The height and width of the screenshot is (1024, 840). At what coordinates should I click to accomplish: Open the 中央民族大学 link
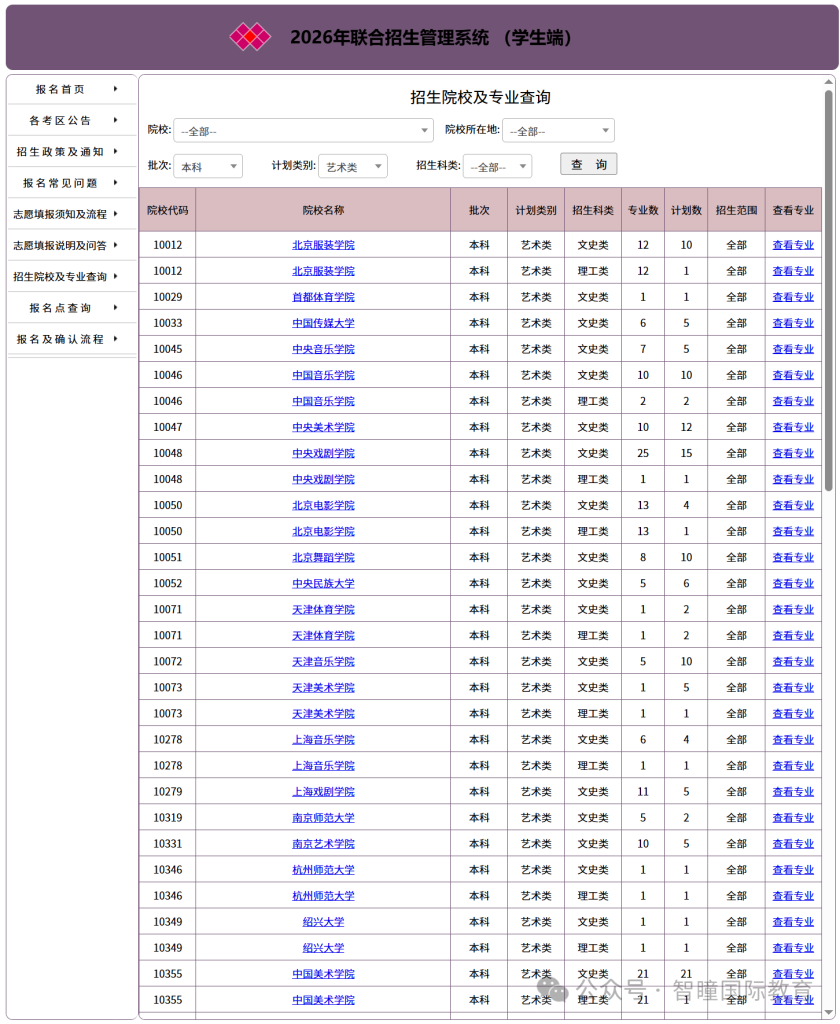[323, 584]
